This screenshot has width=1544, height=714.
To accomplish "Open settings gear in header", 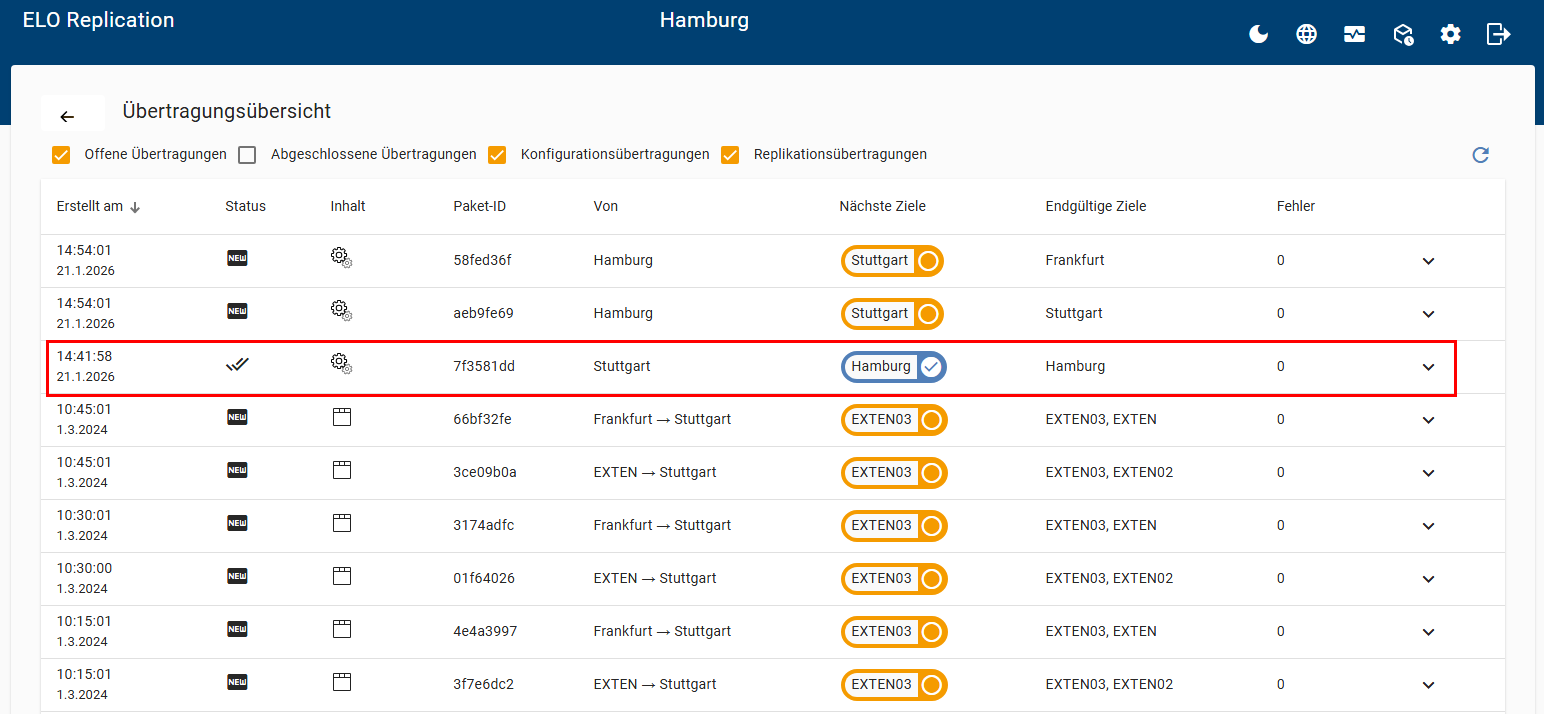I will [x=1450, y=34].
